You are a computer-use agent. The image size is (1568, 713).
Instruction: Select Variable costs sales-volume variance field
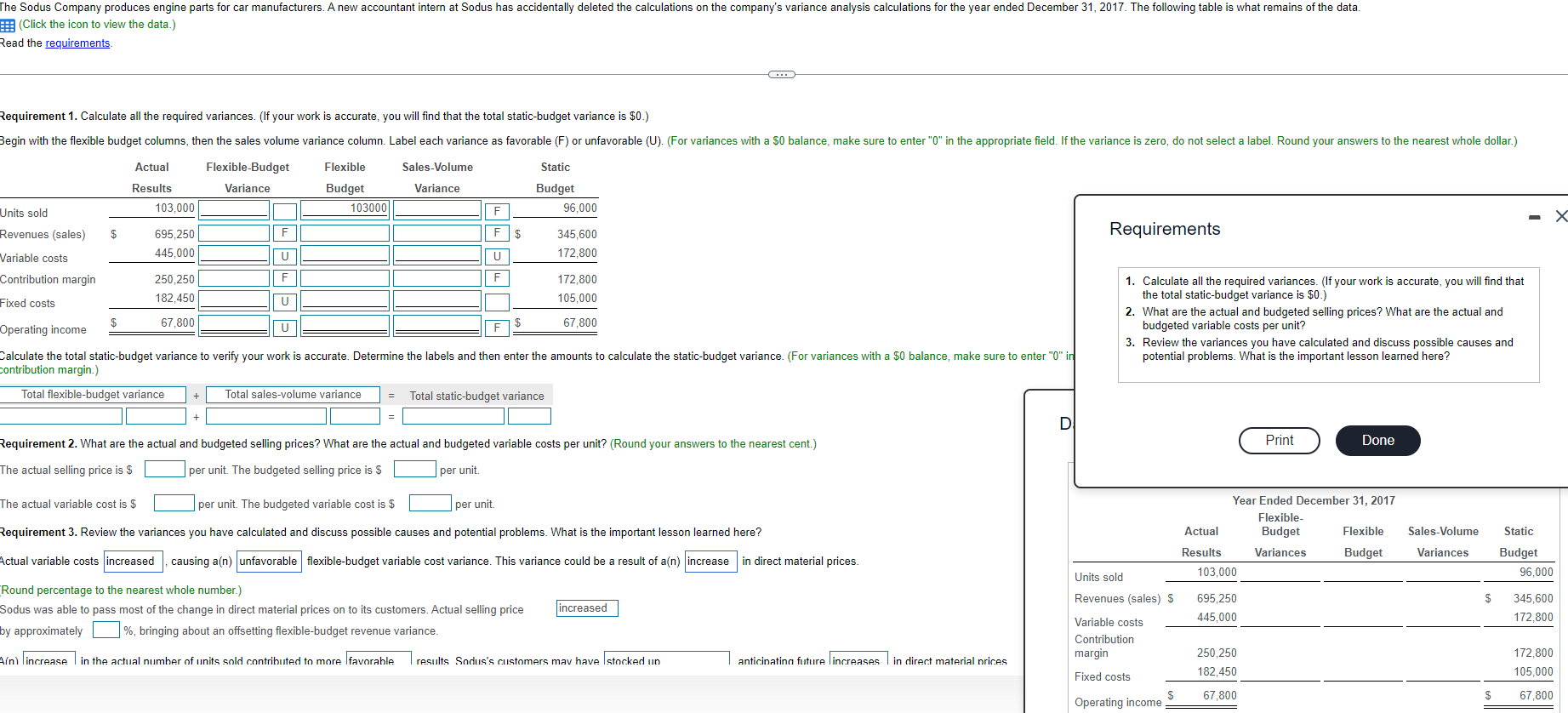[x=437, y=254]
